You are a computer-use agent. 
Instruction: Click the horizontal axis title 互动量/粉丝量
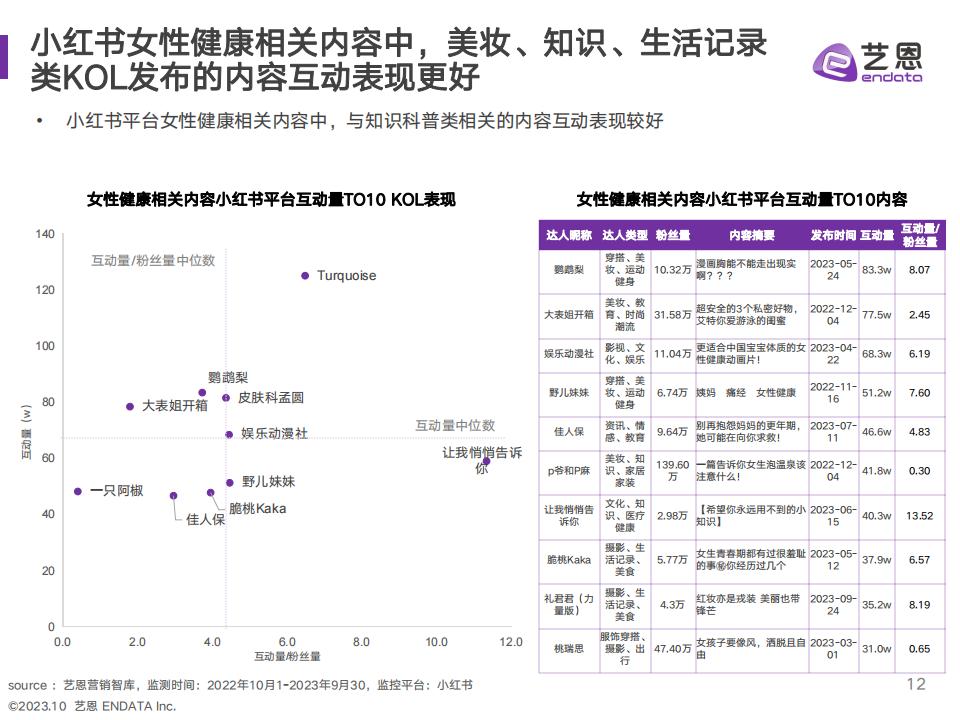287,656
